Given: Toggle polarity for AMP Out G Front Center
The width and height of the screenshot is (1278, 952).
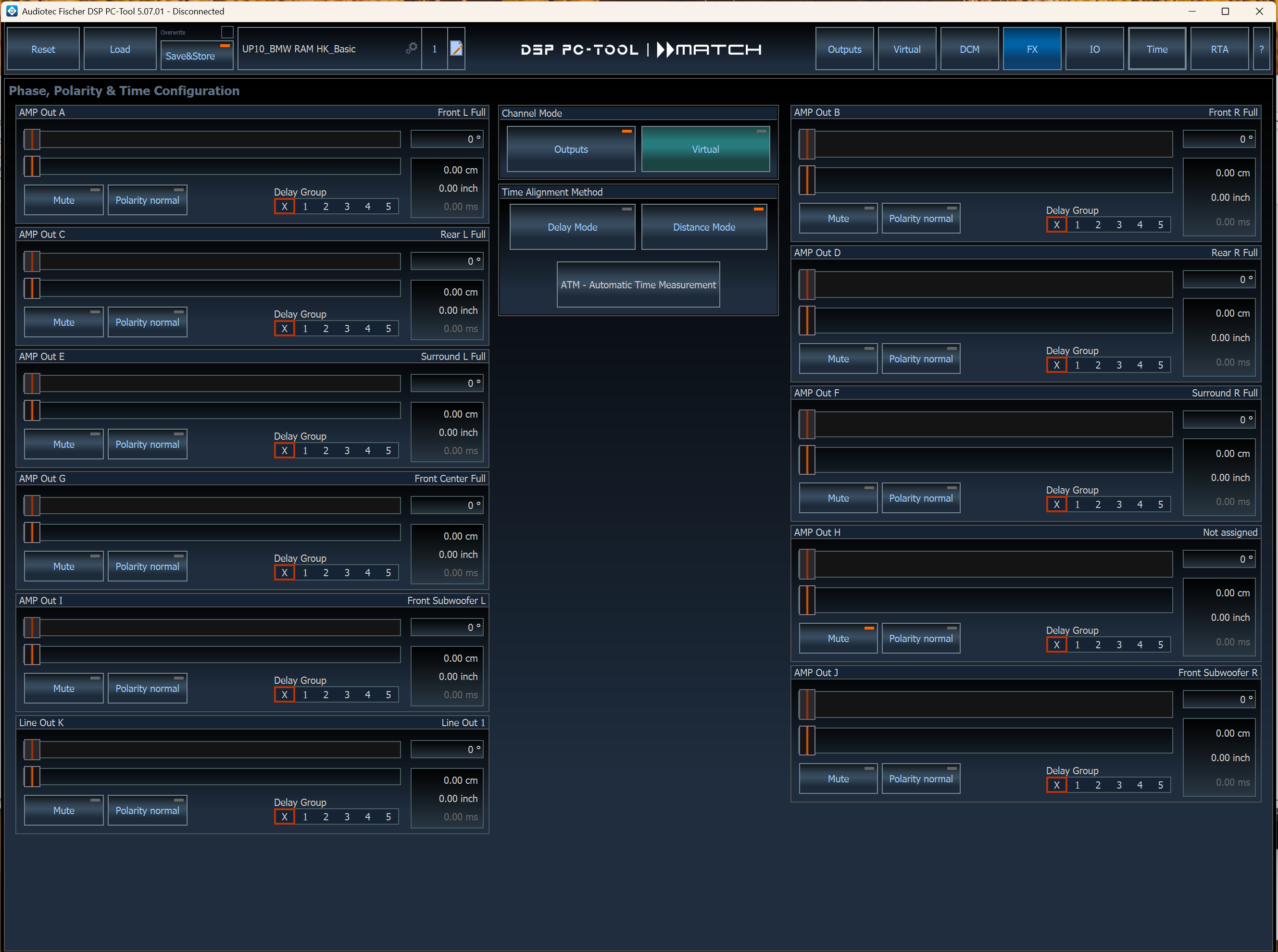Looking at the screenshot, I should [x=147, y=567].
